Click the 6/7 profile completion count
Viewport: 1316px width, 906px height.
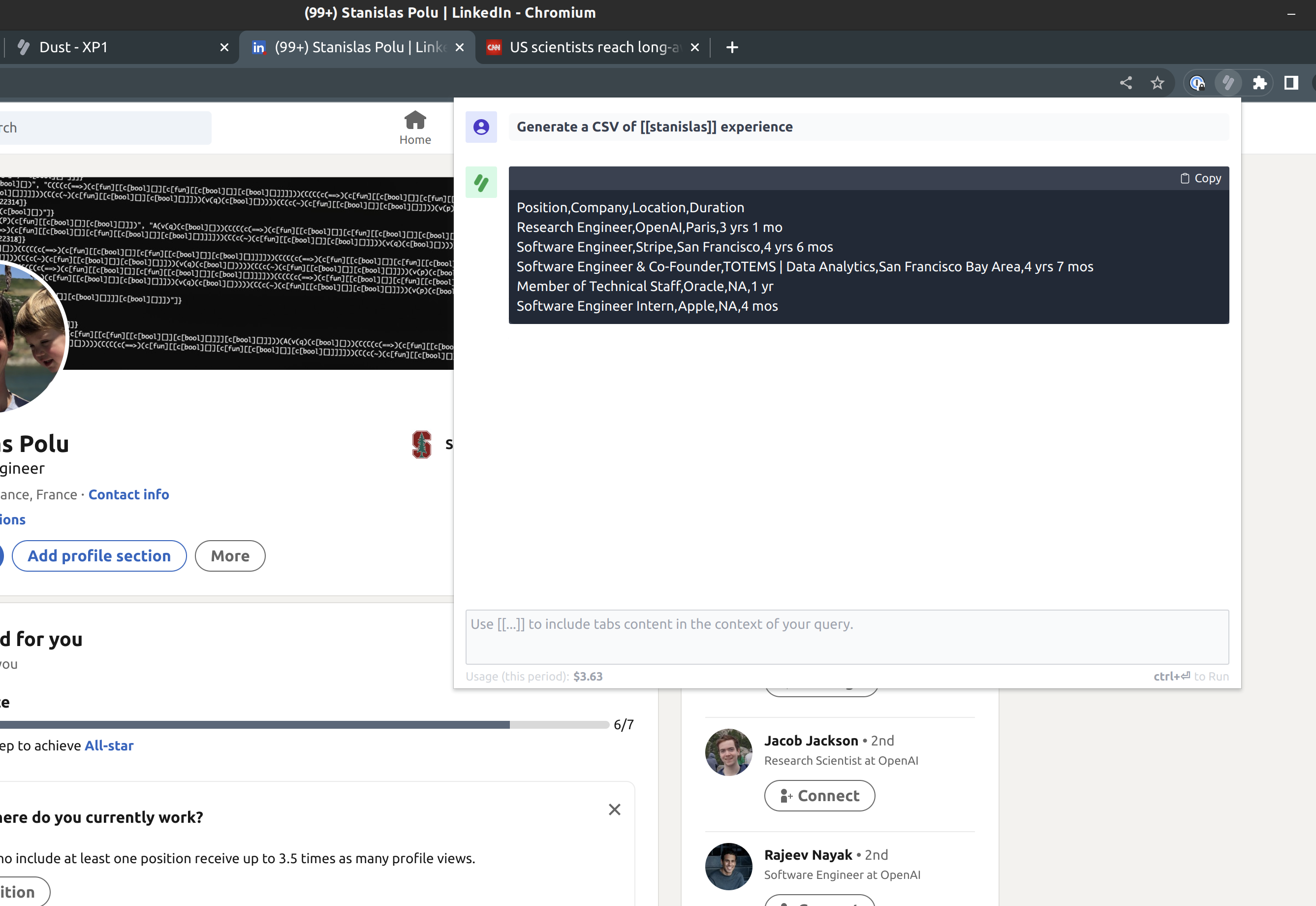pyautogui.click(x=624, y=724)
